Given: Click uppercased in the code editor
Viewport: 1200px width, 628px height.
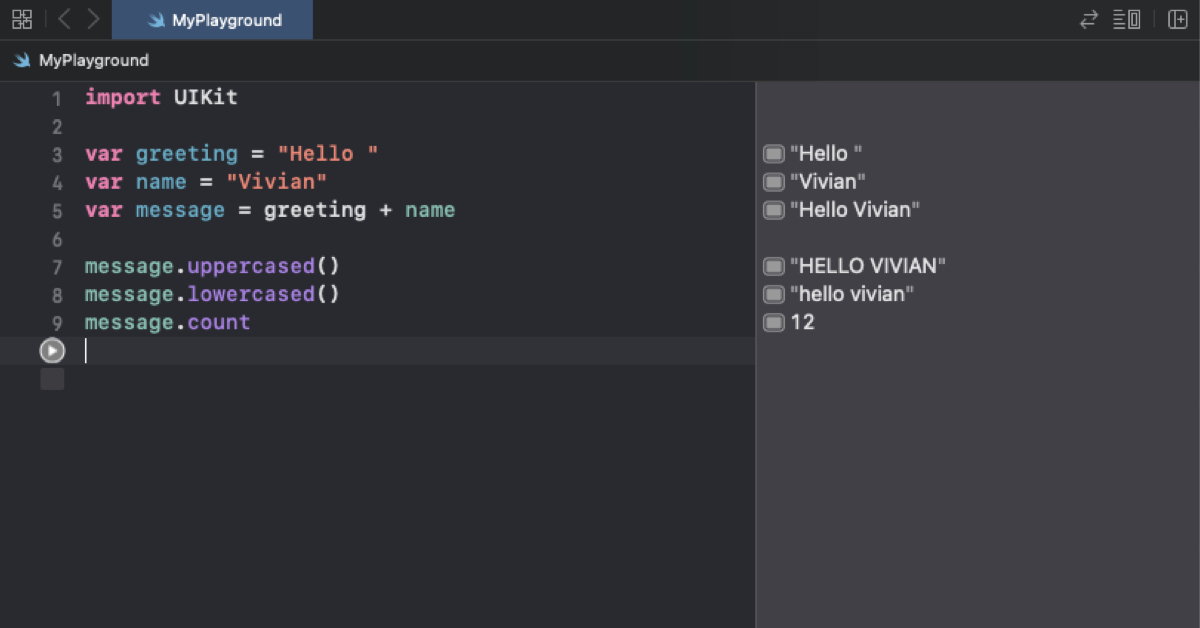Looking at the screenshot, I should (x=251, y=266).
